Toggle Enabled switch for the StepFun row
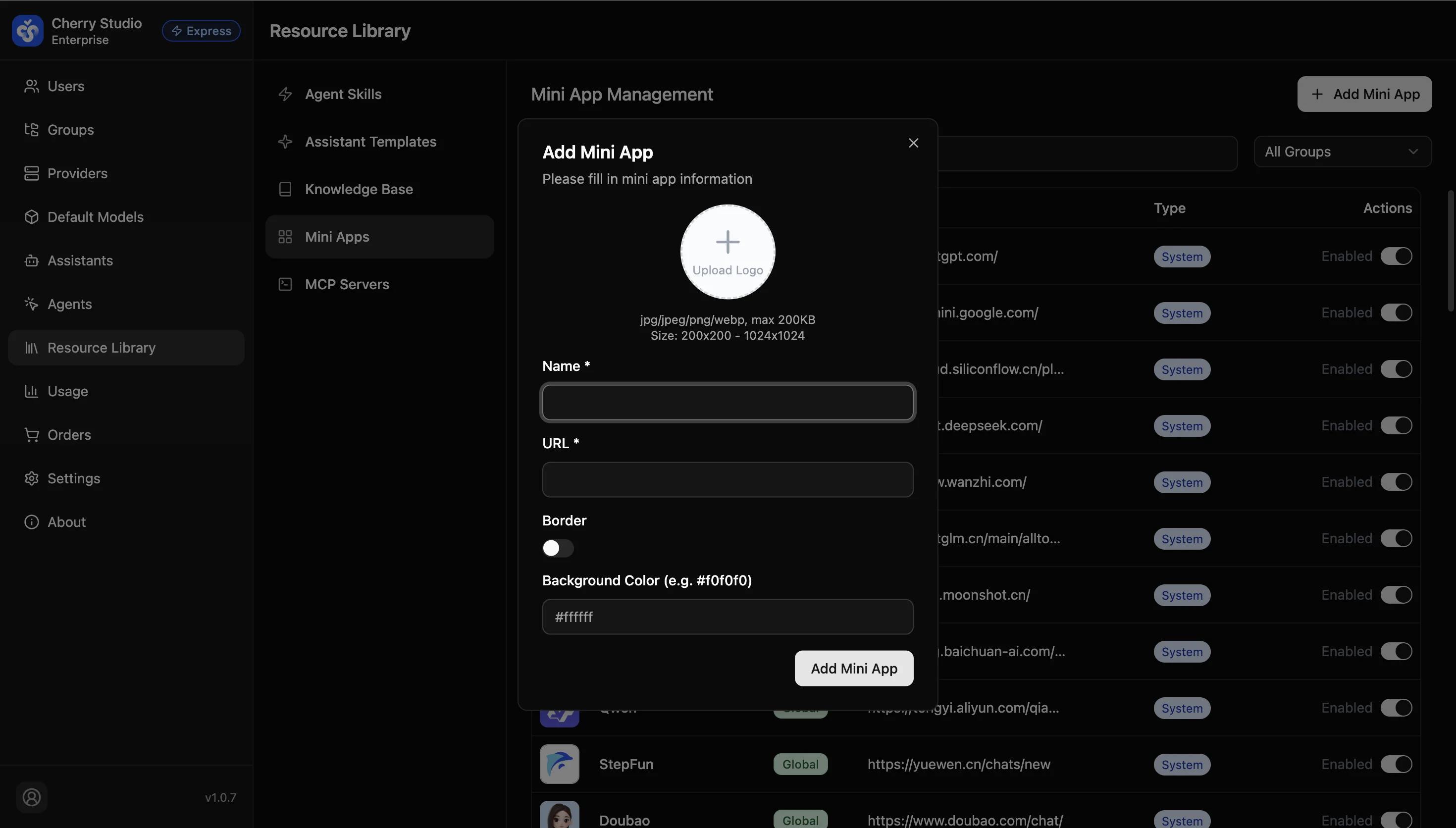1456x828 pixels. point(1396,764)
